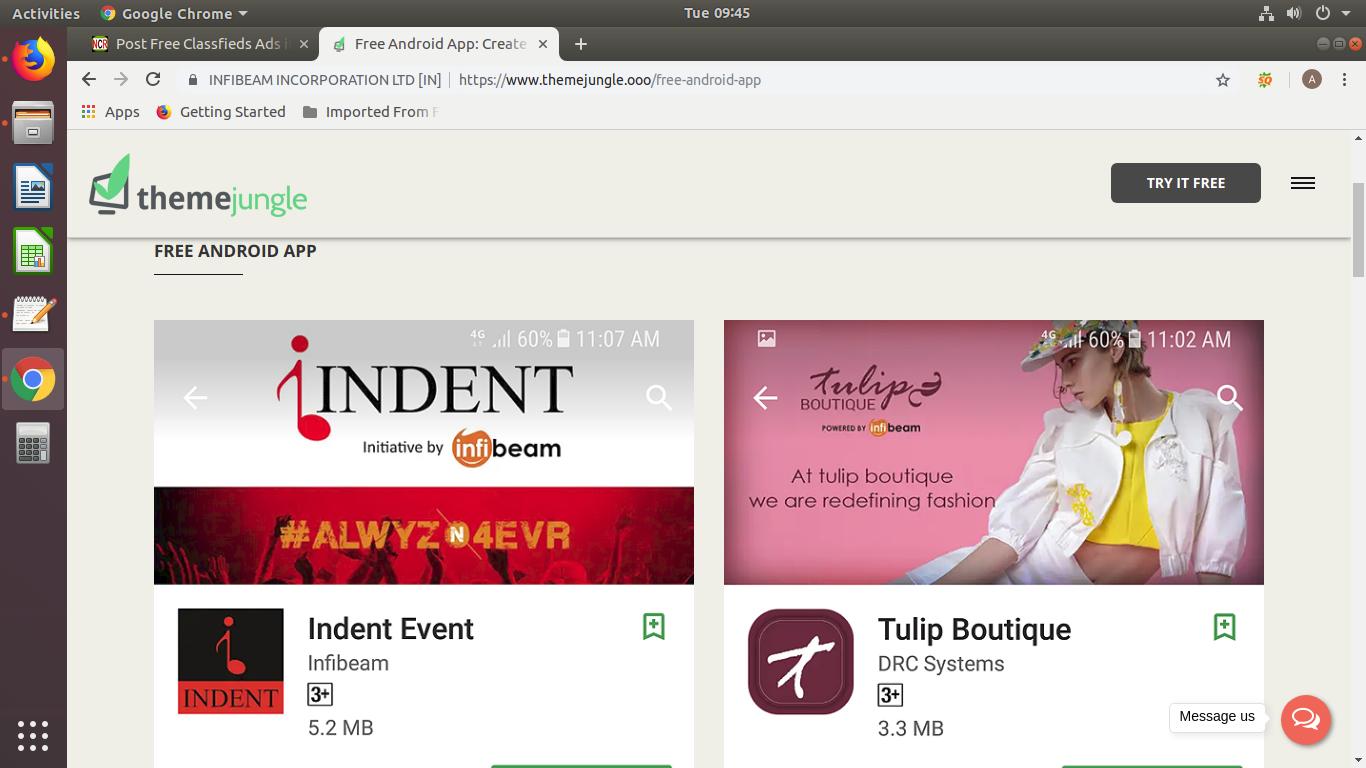Click the bookmark icon for Tulip Boutique
The image size is (1366, 768).
pos(1224,627)
